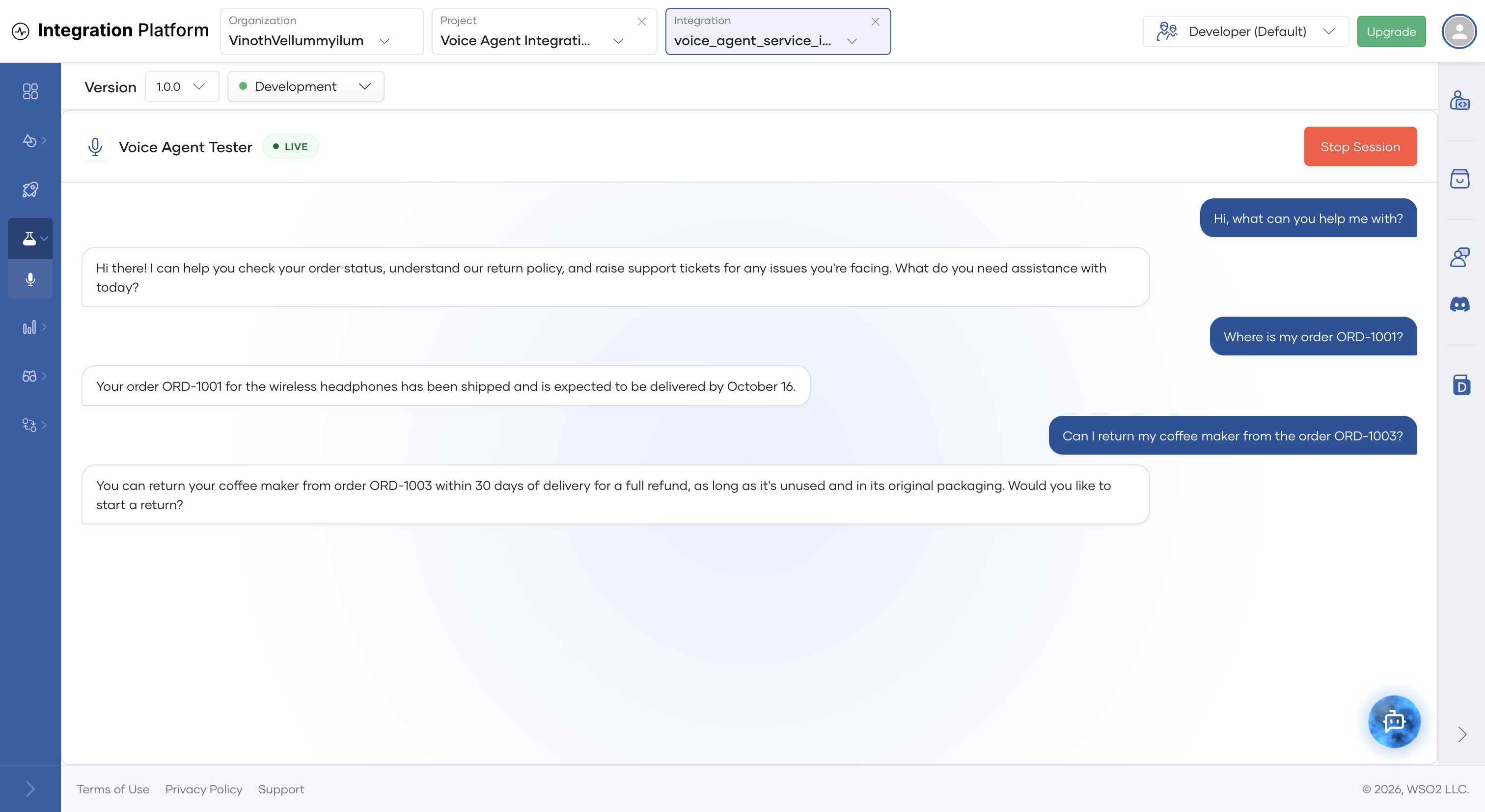The height and width of the screenshot is (812, 1485).
Task: Open the Organization VinothVellummyilum dropdown
Action: click(x=322, y=31)
